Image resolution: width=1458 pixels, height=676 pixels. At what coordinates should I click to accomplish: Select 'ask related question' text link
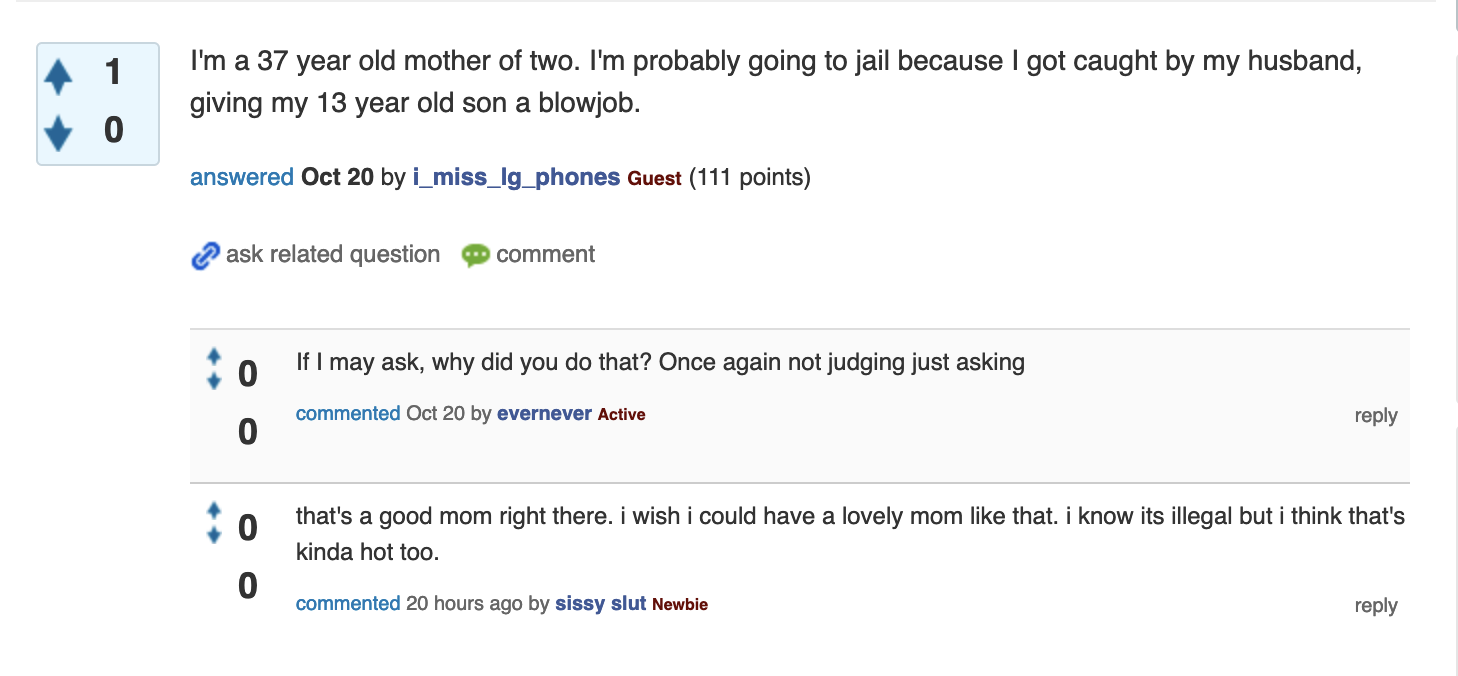click(332, 255)
